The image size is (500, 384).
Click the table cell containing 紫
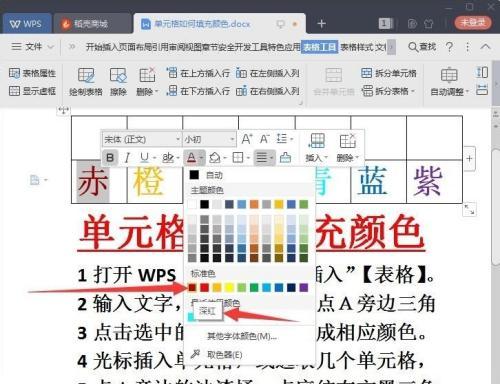435,181
